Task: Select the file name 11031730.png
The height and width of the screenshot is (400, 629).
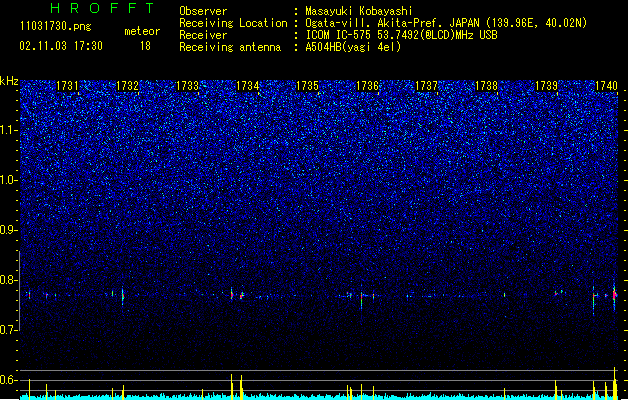Action: (x=56, y=26)
